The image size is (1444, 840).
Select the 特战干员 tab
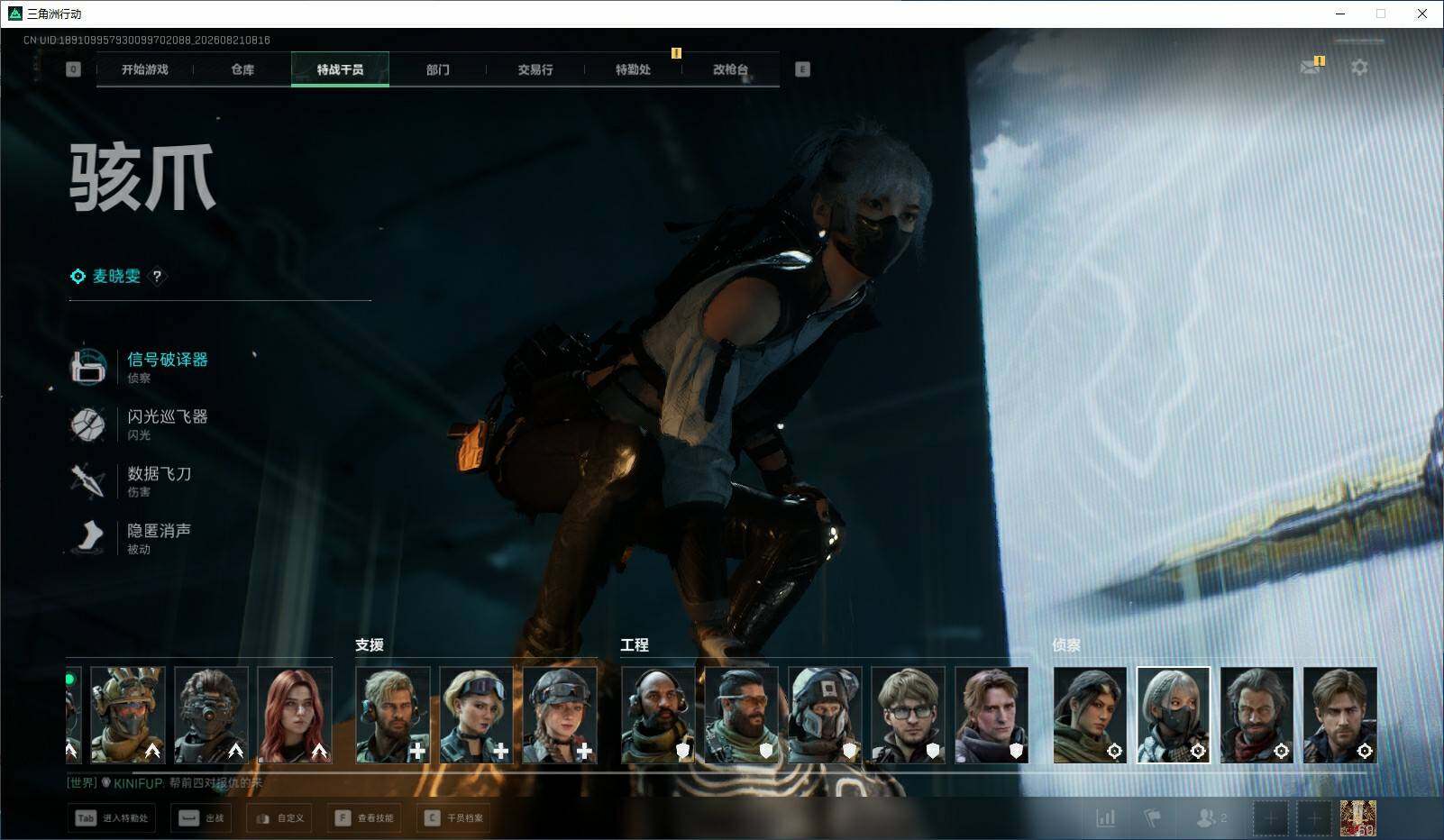coord(340,69)
